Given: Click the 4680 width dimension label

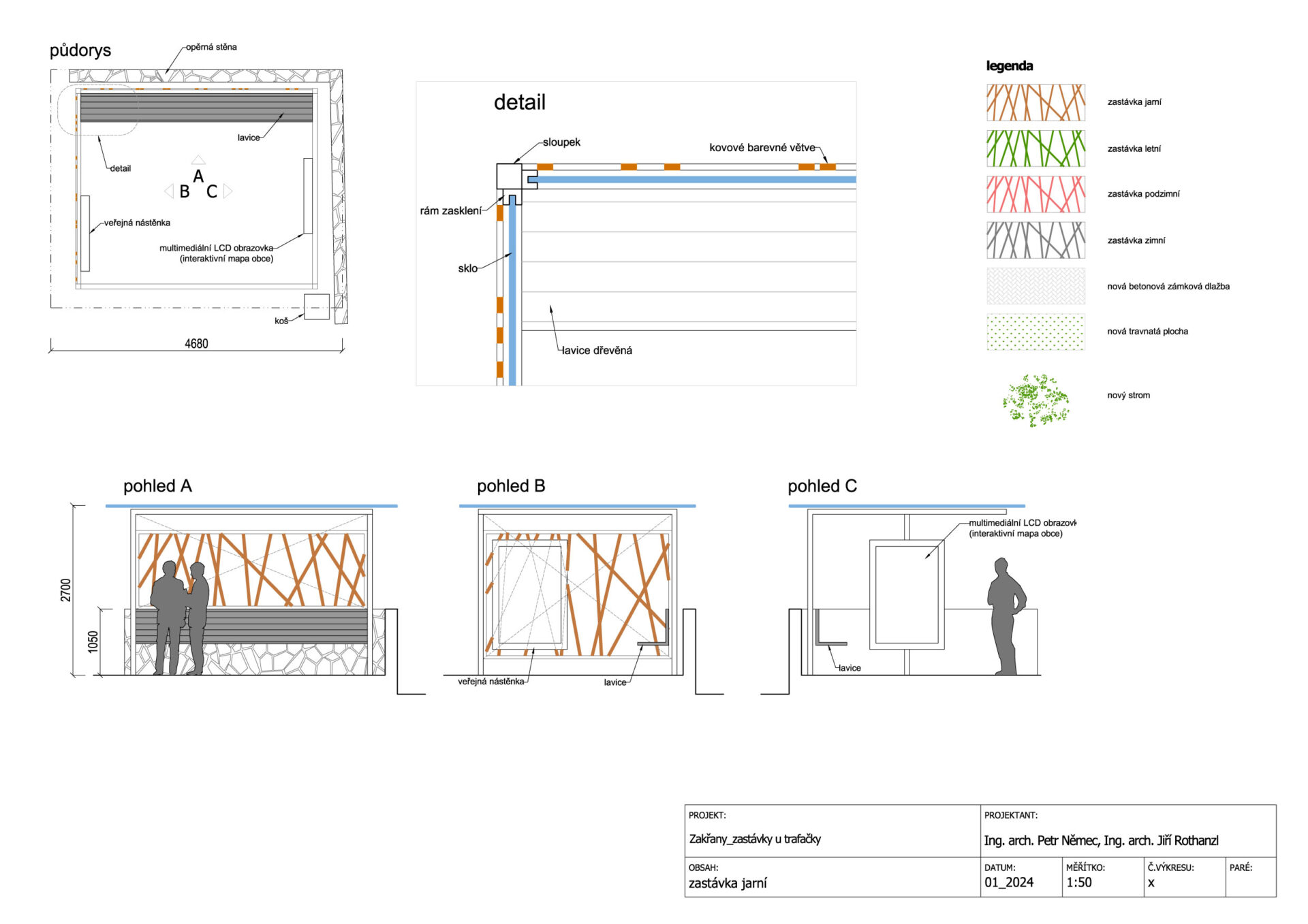Looking at the screenshot, I should pos(196,344).
